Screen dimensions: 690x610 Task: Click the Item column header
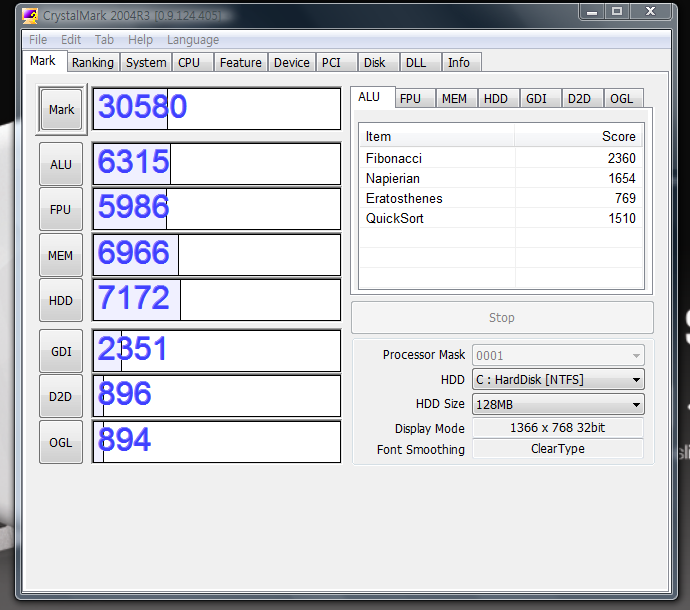(x=437, y=136)
